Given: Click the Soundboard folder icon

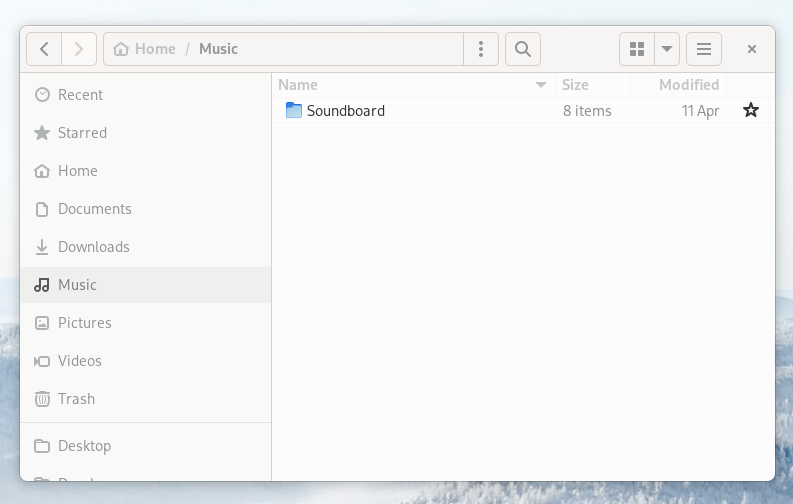Looking at the screenshot, I should coord(293,110).
